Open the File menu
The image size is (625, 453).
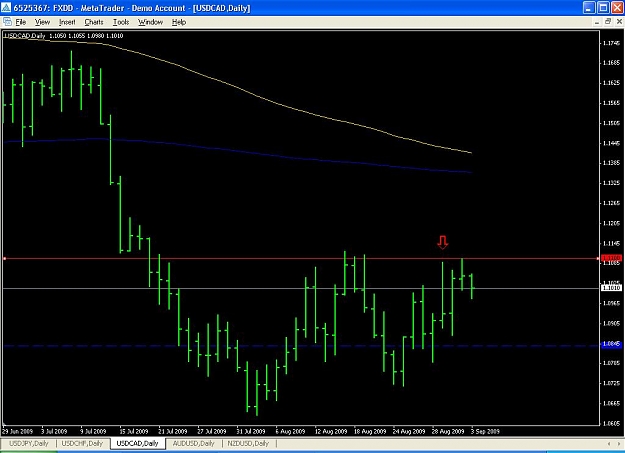coord(20,22)
